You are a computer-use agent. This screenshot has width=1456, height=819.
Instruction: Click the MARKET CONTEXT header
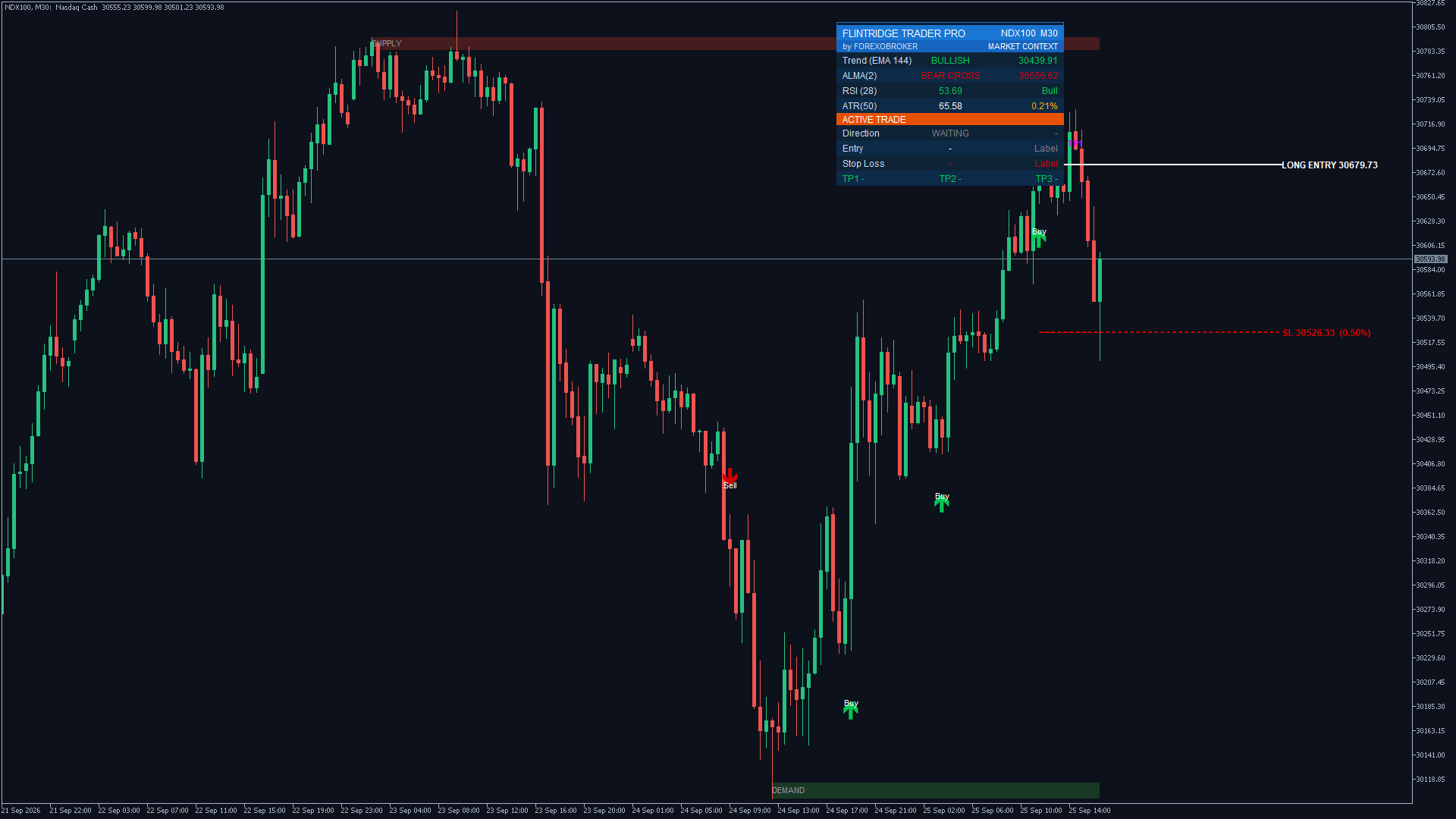coord(1022,47)
